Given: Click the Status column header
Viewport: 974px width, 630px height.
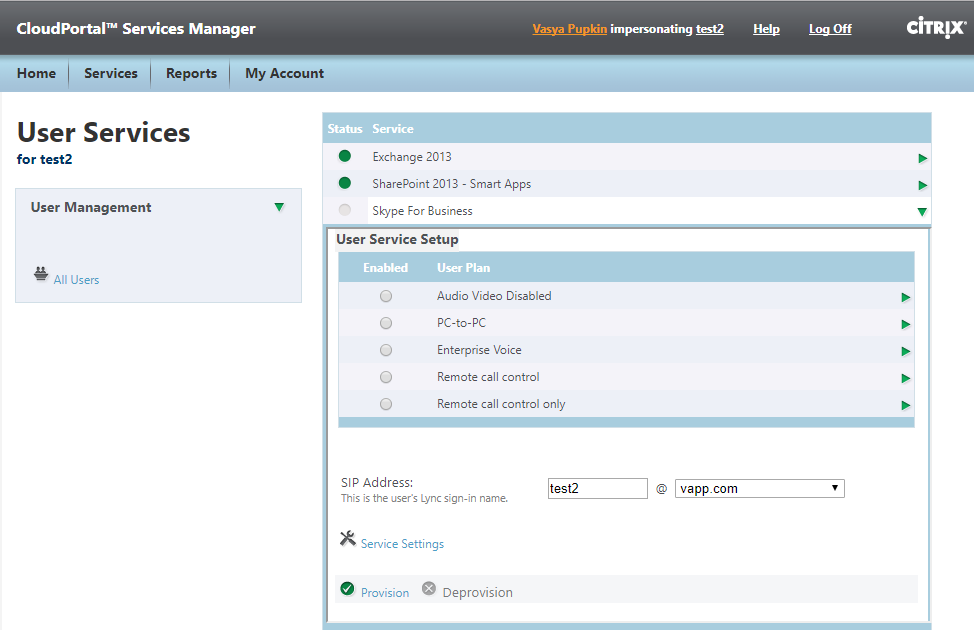Looking at the screenshot, I should coord(345,129).
